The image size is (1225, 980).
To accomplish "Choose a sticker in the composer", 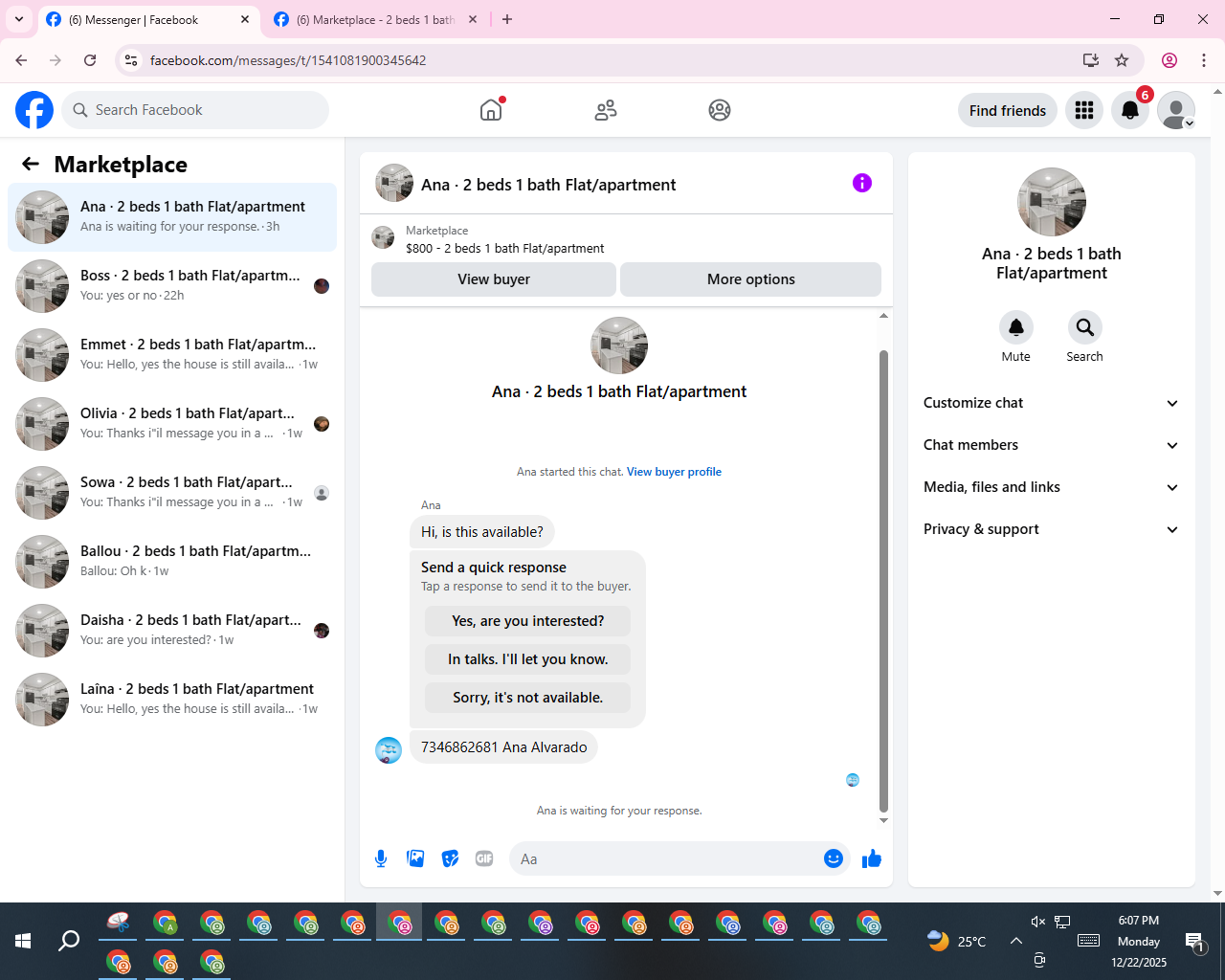I will (450, 858).
